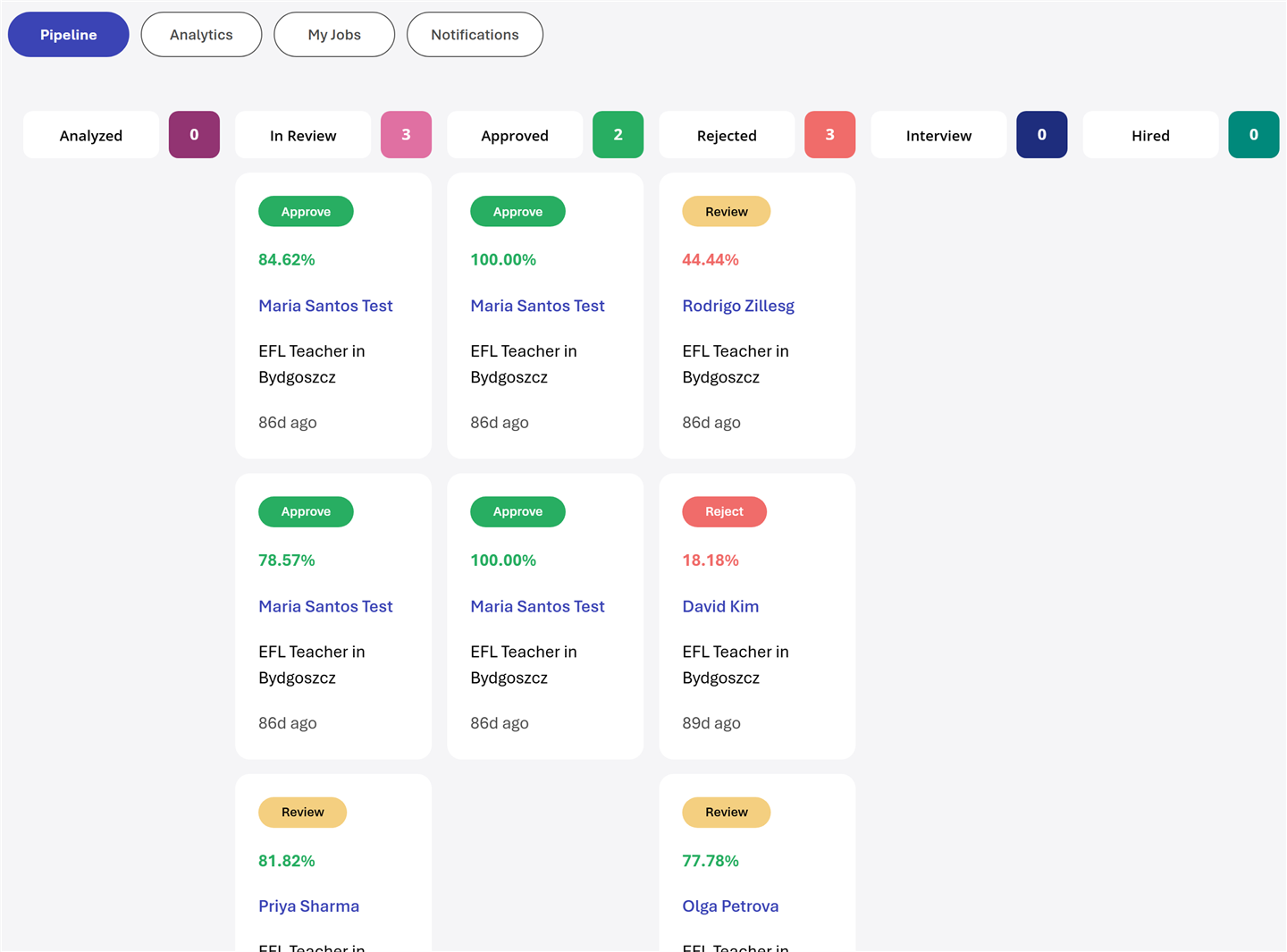Click the purple Analyzed count badge
Viewport: 1287px width, 952px height.
coord(194,135)
